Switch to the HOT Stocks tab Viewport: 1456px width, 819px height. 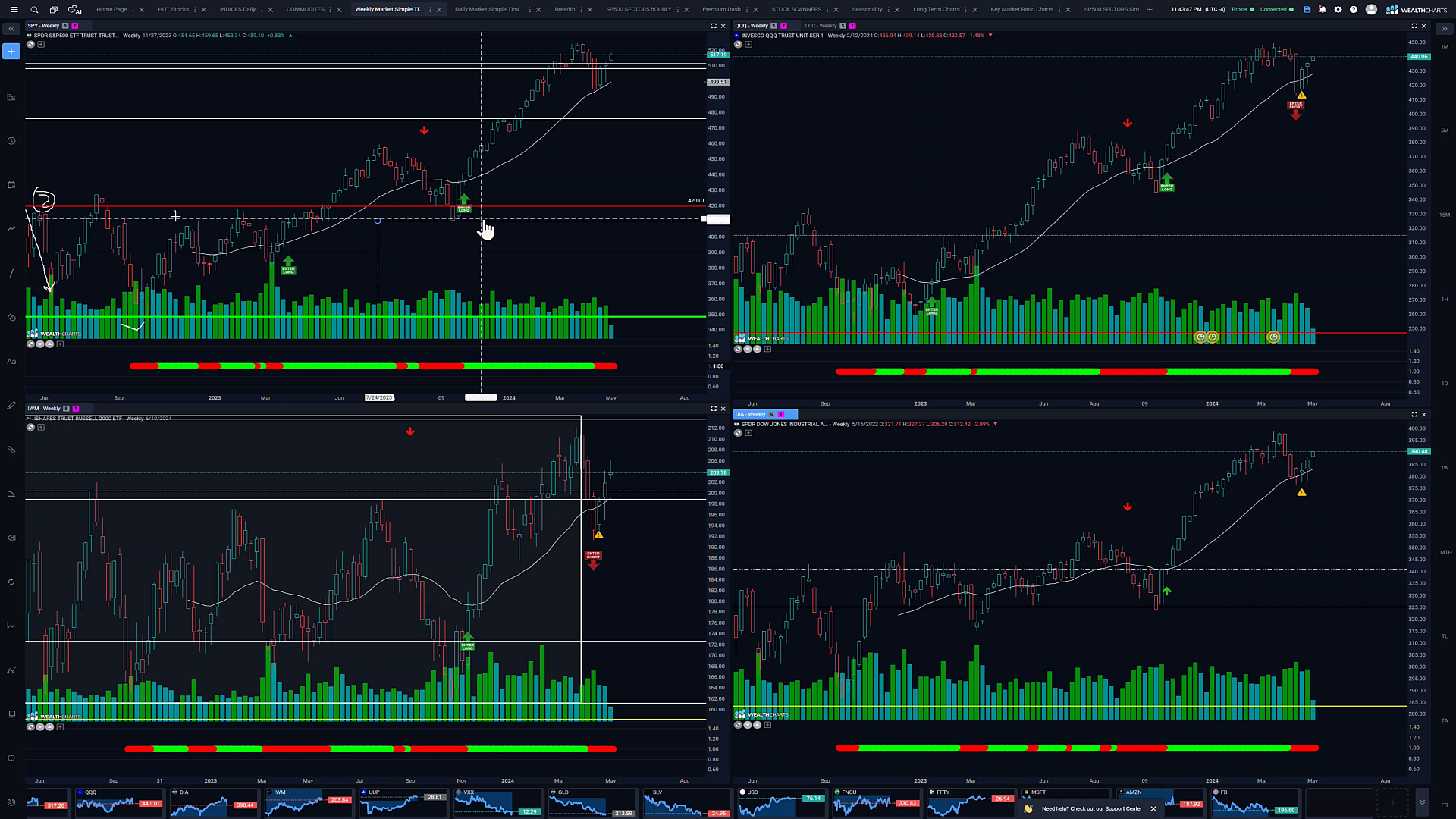point(173,10)
